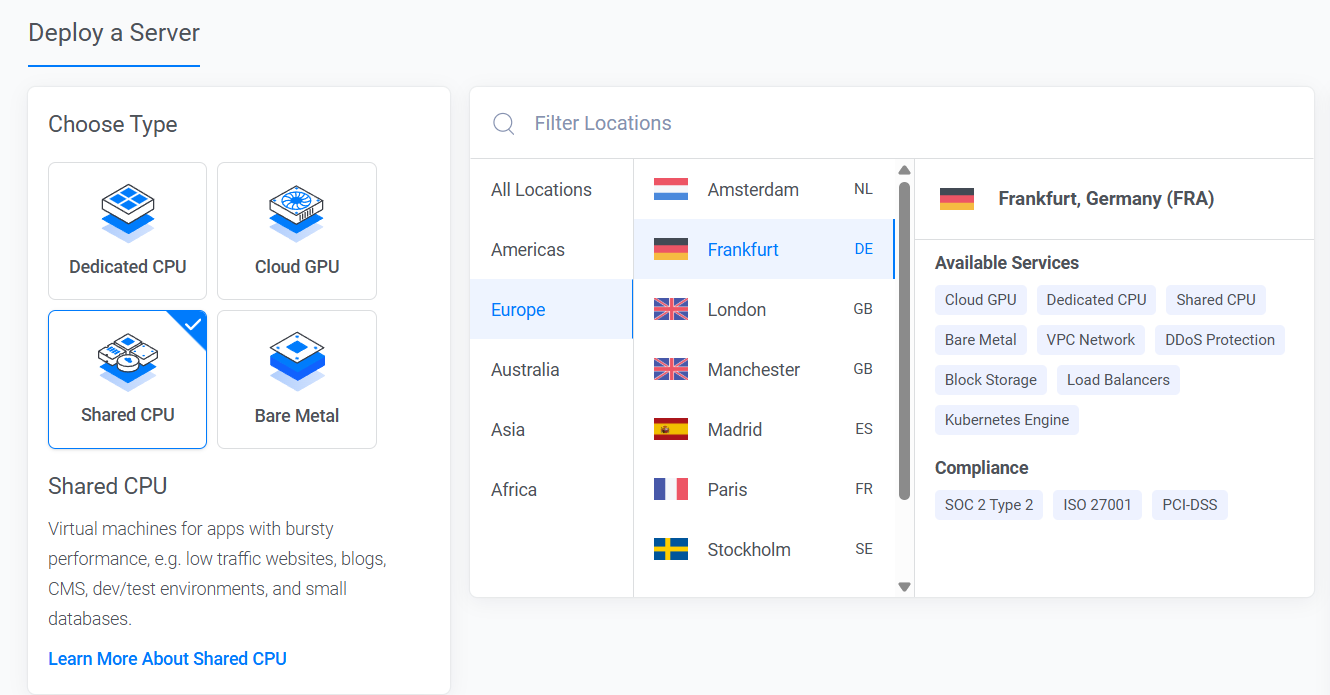Click the NL country code

tap(863, 189)
